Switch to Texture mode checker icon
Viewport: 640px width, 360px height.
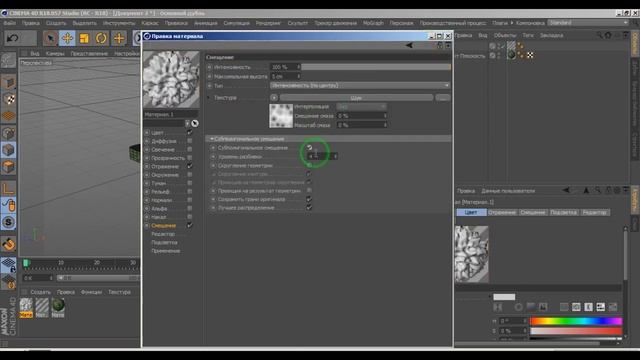click(x=9, y=99)
